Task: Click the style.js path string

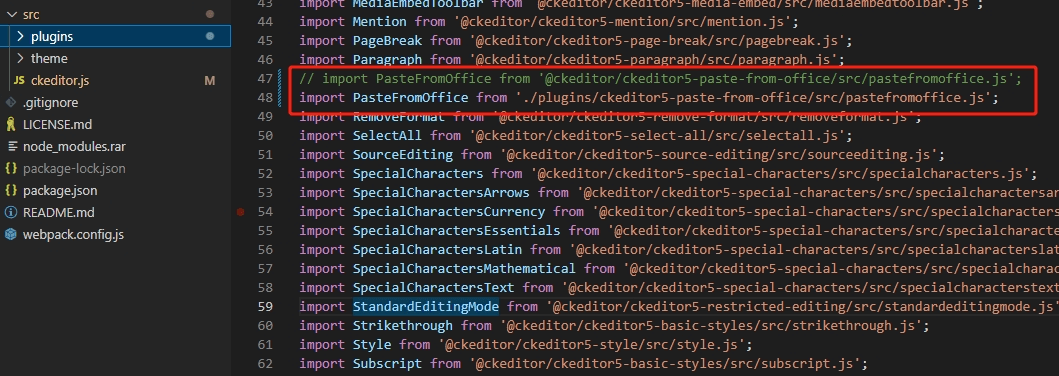Action: pos(595,344)
